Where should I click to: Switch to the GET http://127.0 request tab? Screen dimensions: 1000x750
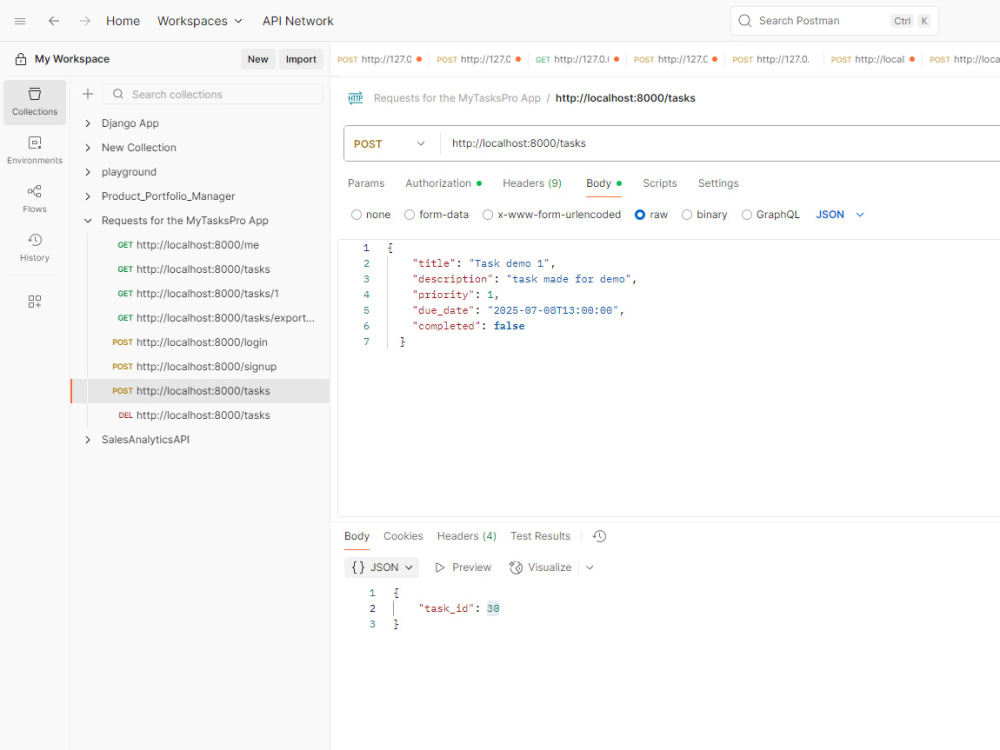pyautogui.click(x=577, y=59)
